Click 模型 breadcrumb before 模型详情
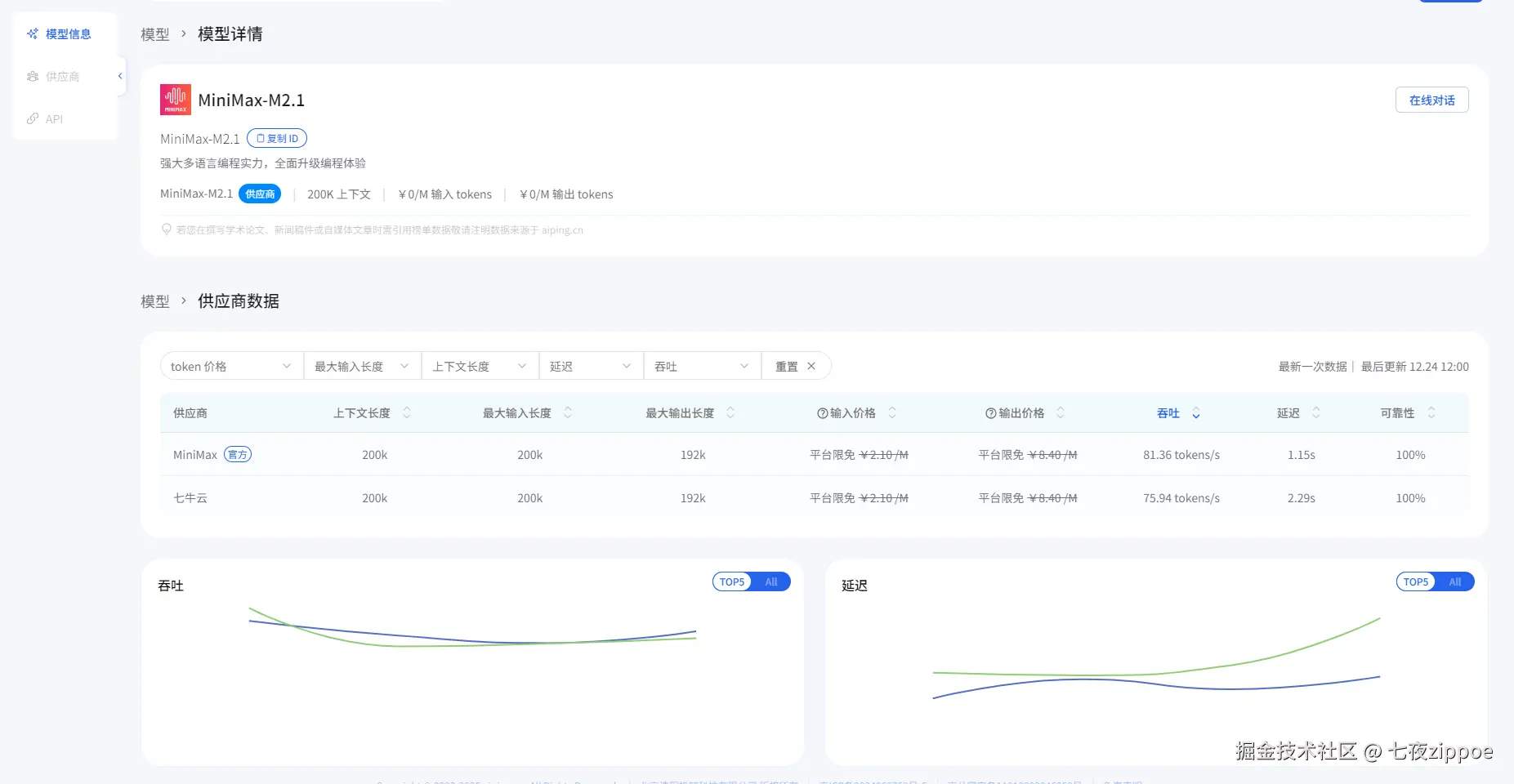The image size is (1514, 784). 155,34
